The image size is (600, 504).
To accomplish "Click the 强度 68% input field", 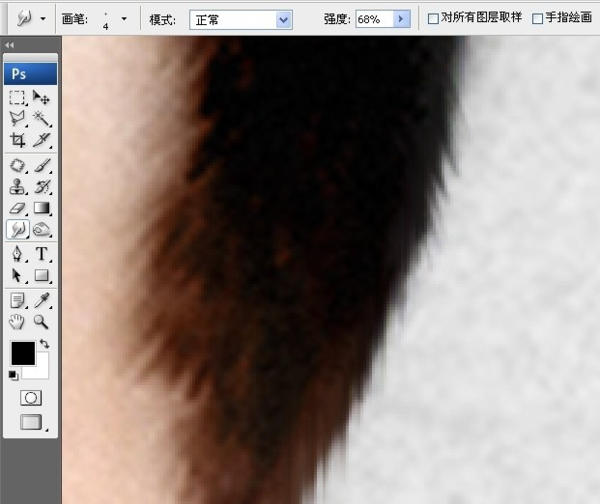I will pos(374,19).
